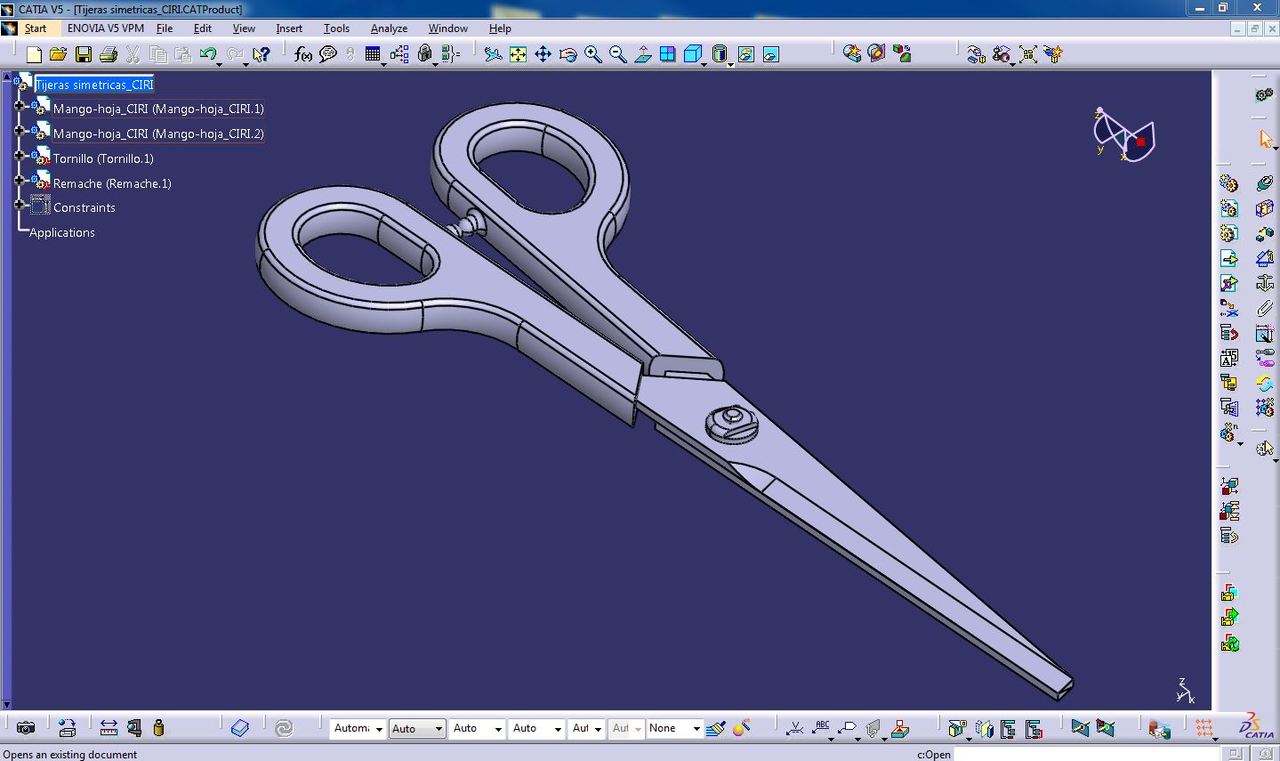This screenshot has height=761, width=1280.
Task: Open the ENOVIA V5 VPM menu
Action: [106, 28]
